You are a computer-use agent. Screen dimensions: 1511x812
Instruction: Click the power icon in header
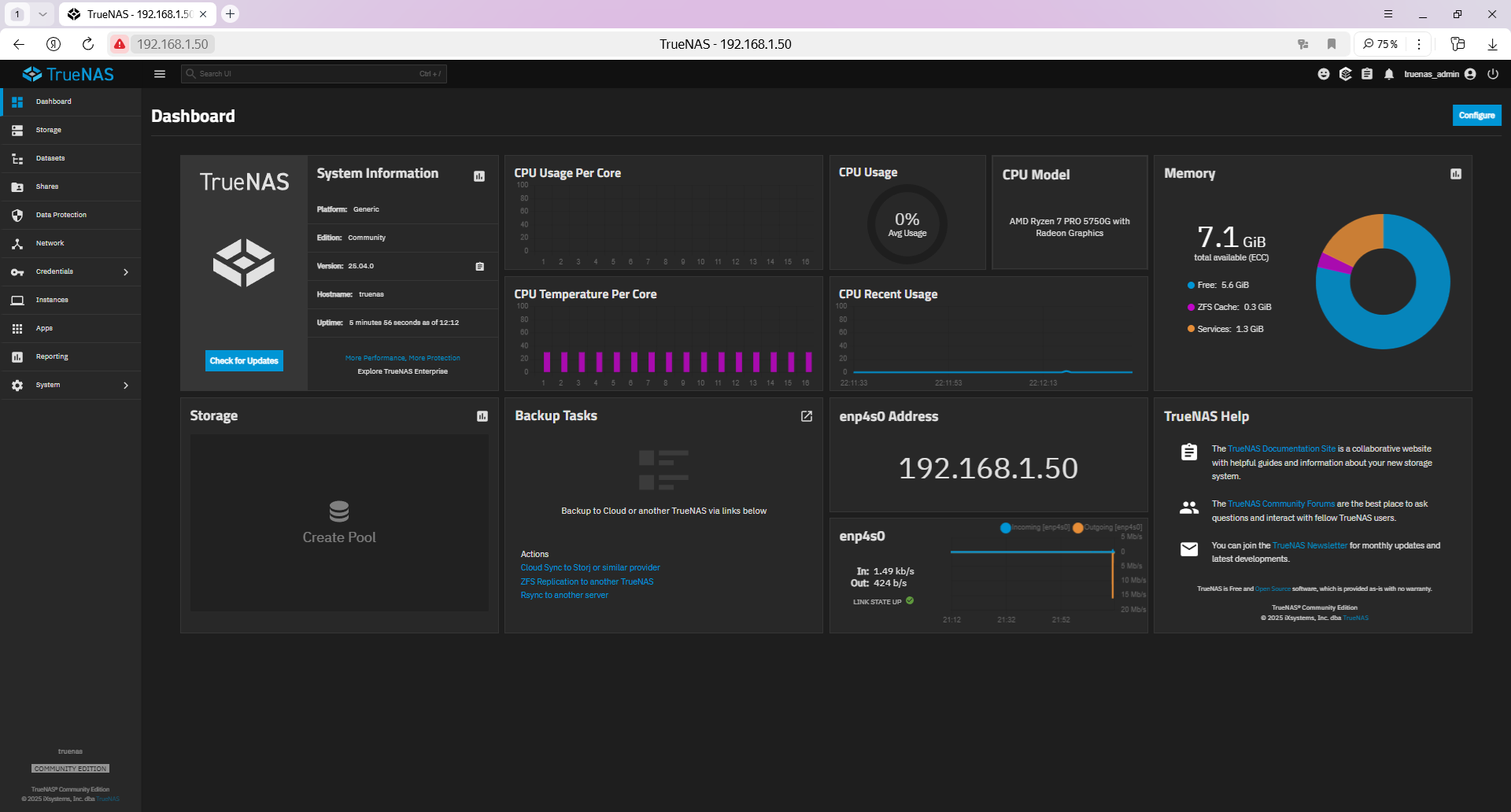coord(1493,74)
